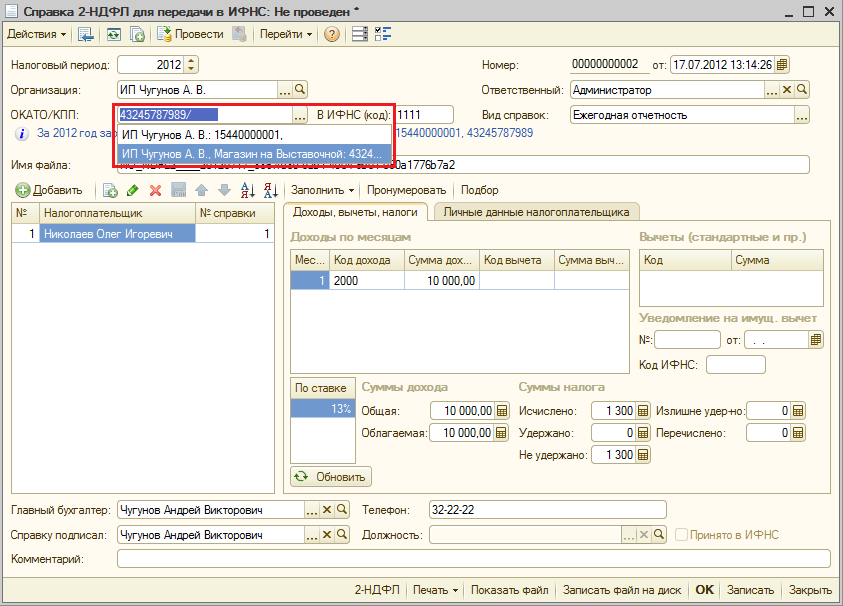This screenshot has width=843, height=606.
Task: Open calculator for Исчислено tax
Action: coord(642,411)
